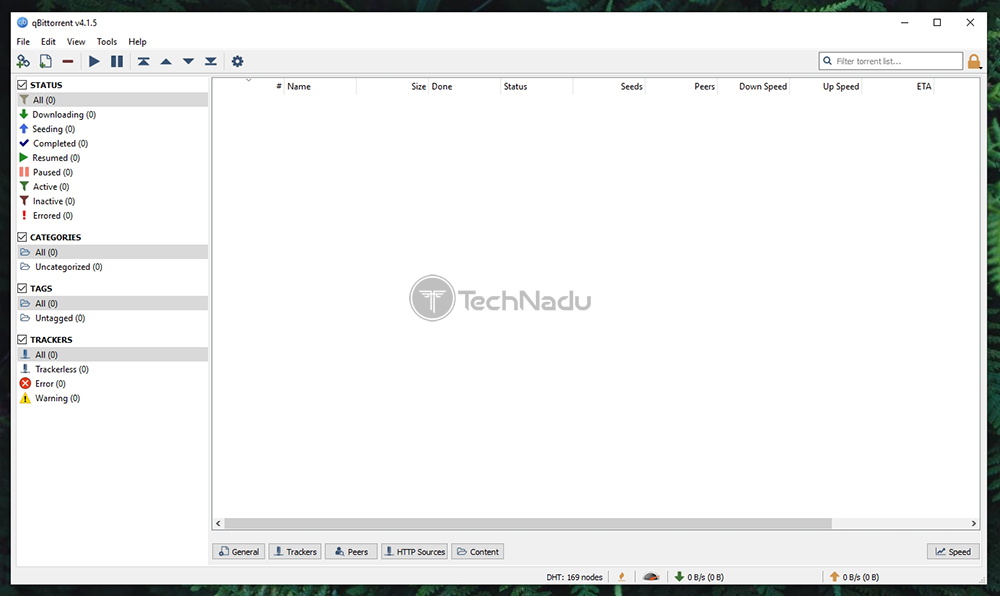Viewport: 1000px width, 596px height.
Task: Click the right scroll arrow of horizontal scrollbar
Action: click(974, 524)
